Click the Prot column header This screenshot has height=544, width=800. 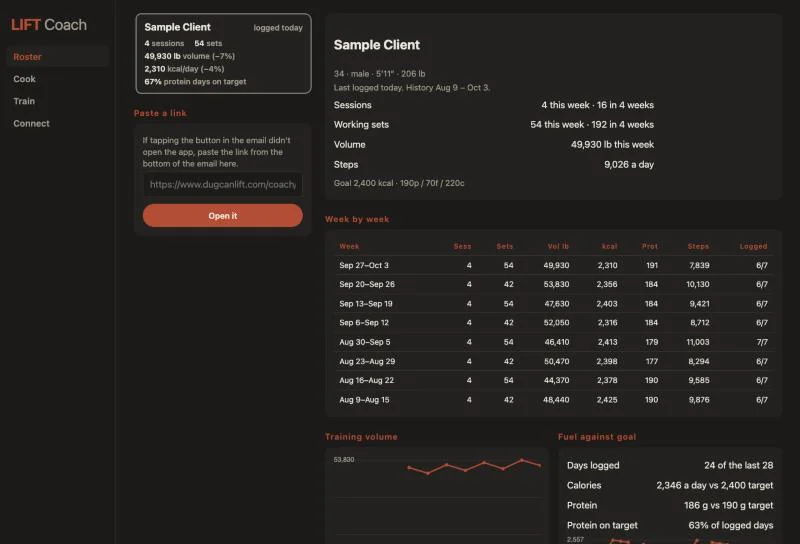[x=649, y=246]
